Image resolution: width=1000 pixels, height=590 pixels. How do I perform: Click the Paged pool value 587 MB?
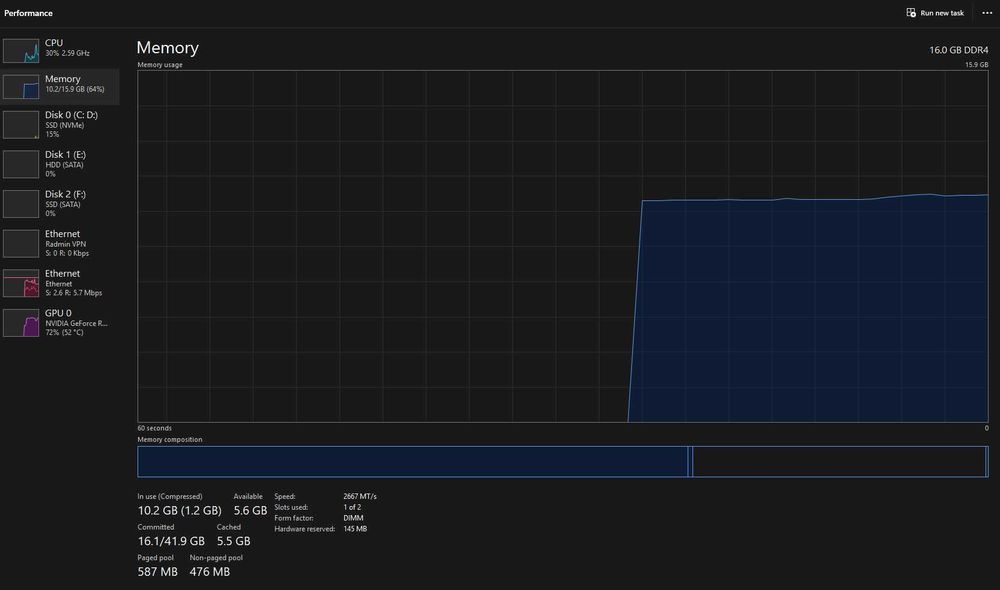click(158, 572)
